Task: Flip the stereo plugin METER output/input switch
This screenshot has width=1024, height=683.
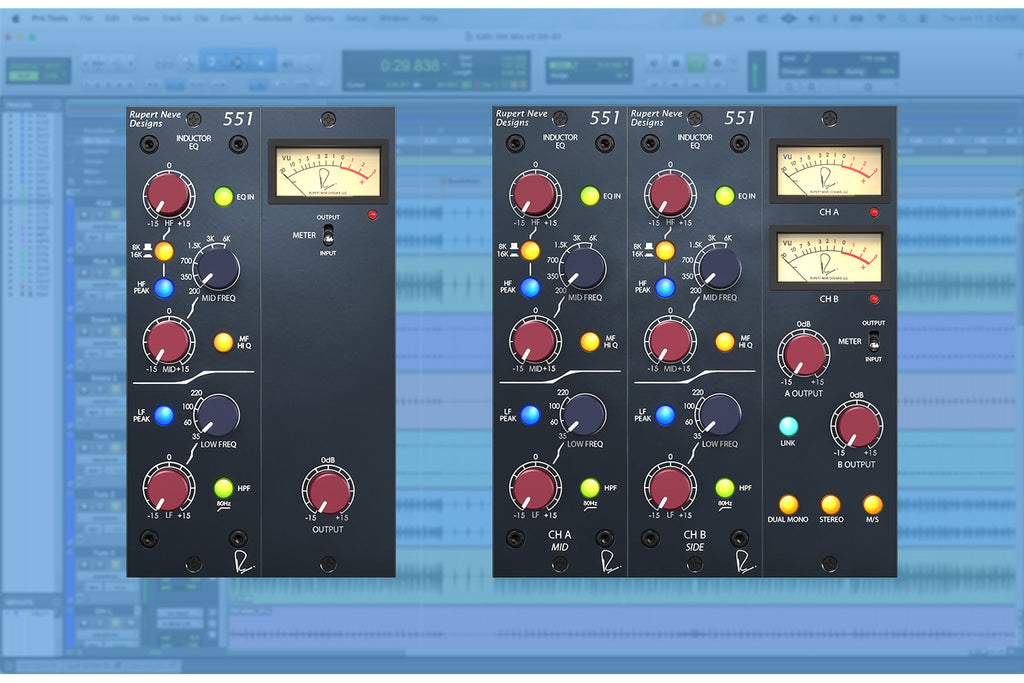Action: coord(874,341)
